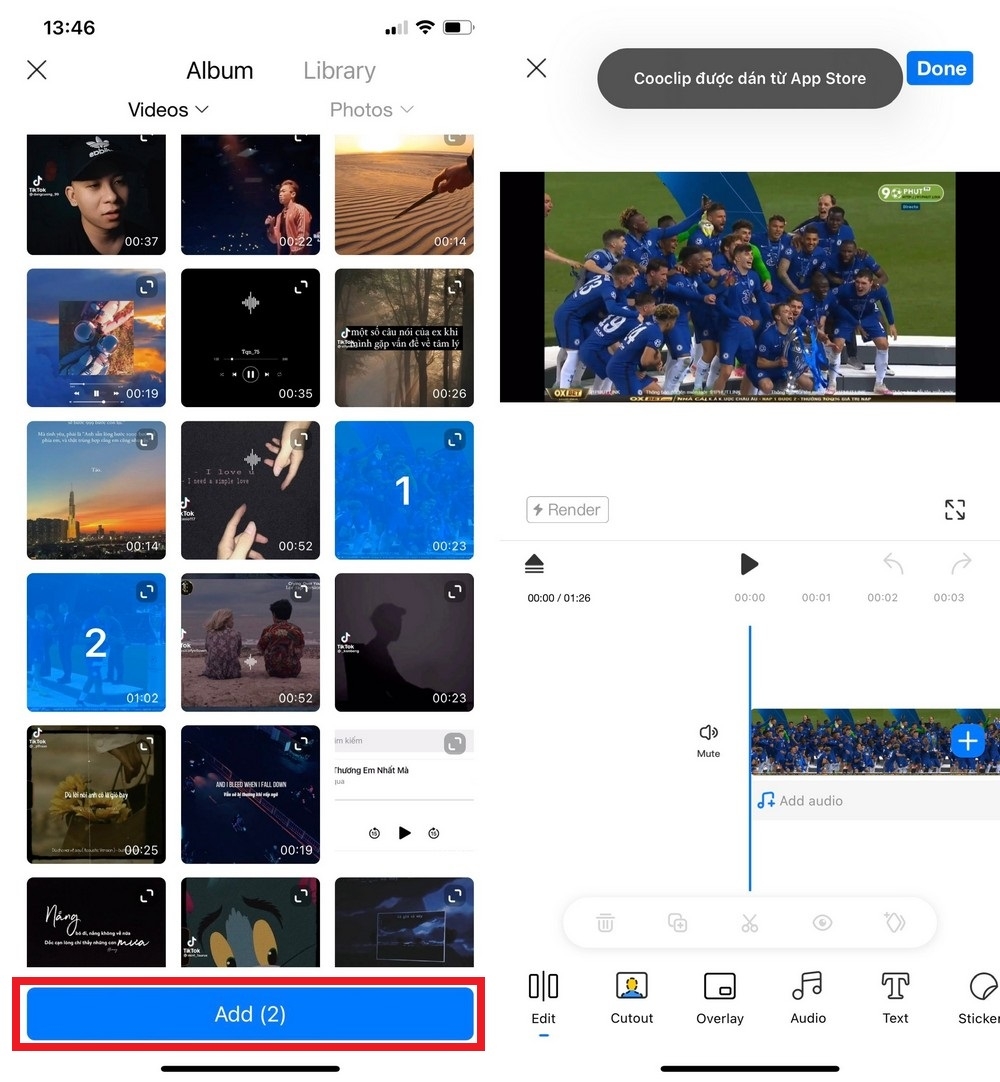Expand preview of the dark clouds video

pos(455,896)
